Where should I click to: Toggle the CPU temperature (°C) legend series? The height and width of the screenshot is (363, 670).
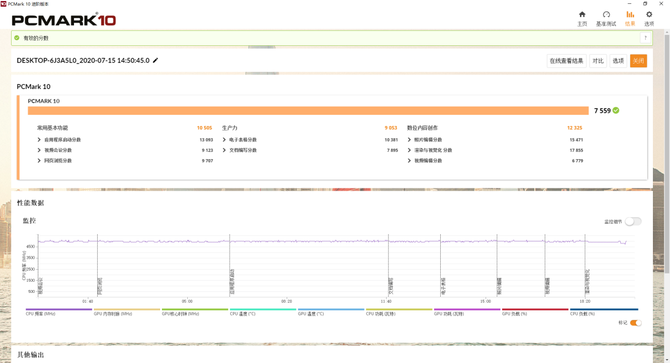(x=262, y=312)
